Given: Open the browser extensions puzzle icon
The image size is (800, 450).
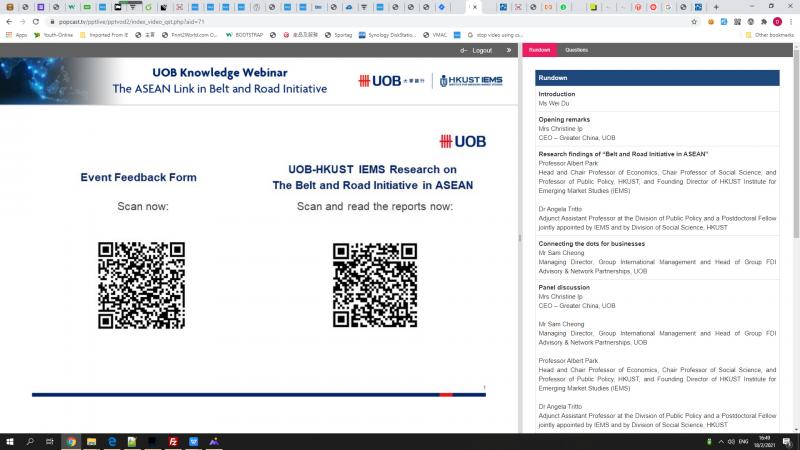Looking at the screenshot, I should click(764, 22).
